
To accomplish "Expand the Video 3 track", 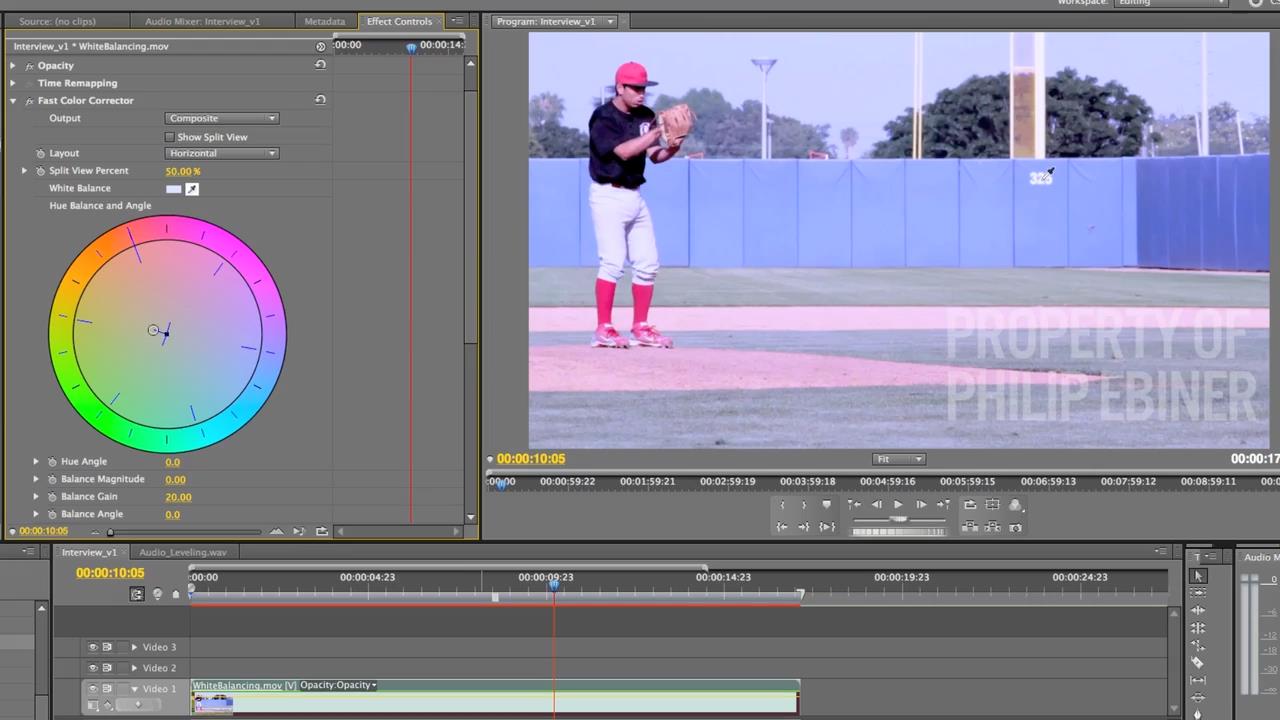I will tap(134, 647).
